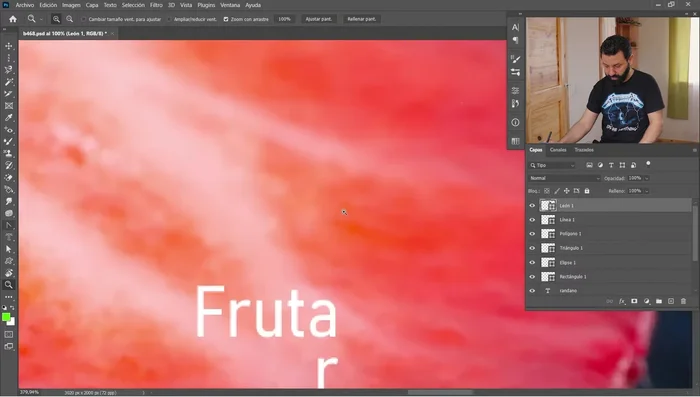Select the Lasso tool
The height and width of the screenshot is (397, 700).
coord(8,70)
